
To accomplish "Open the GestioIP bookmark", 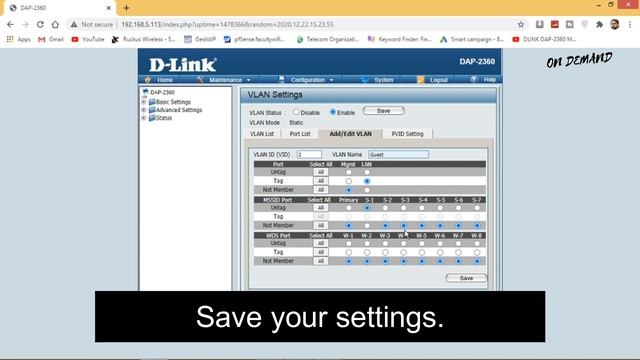I will [200, 39].
